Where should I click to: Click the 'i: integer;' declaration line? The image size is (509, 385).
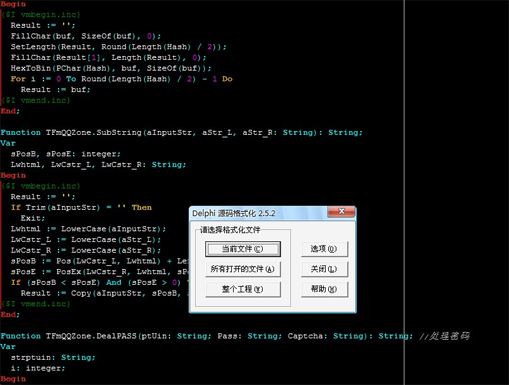point(38,368)
